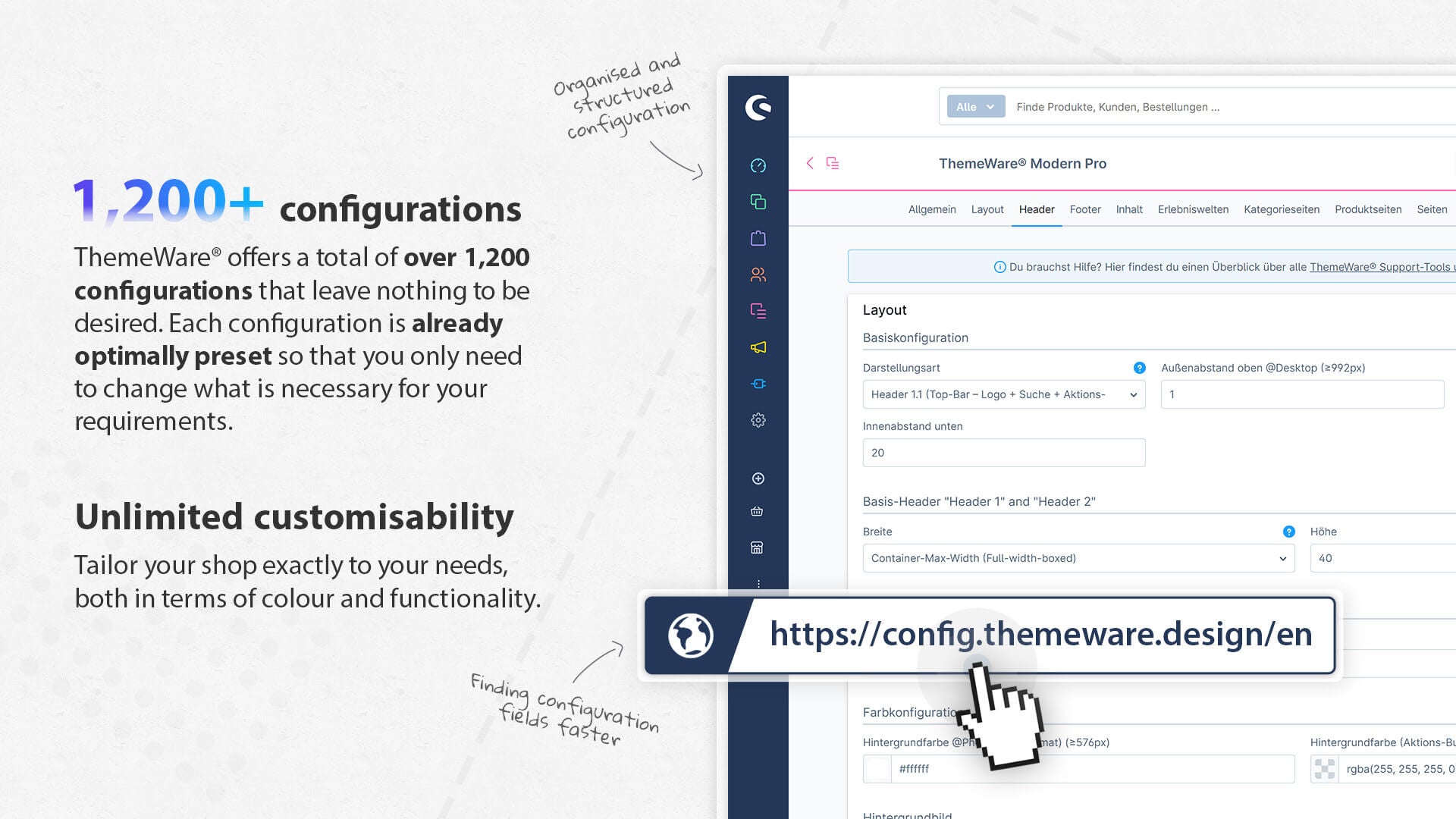
Task: Click the settings/gear icon in sidebar
Action: tap(757, 420)
